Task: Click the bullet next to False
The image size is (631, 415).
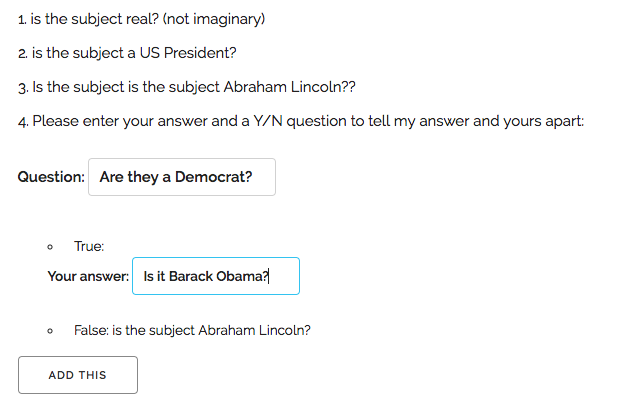Action: [50, 331]
